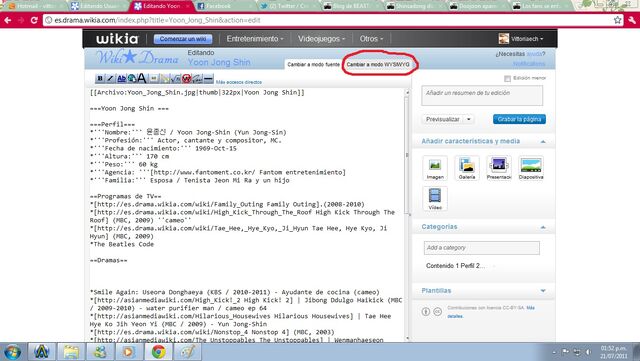Insert external link globe icon

click(x=132, y=78)
